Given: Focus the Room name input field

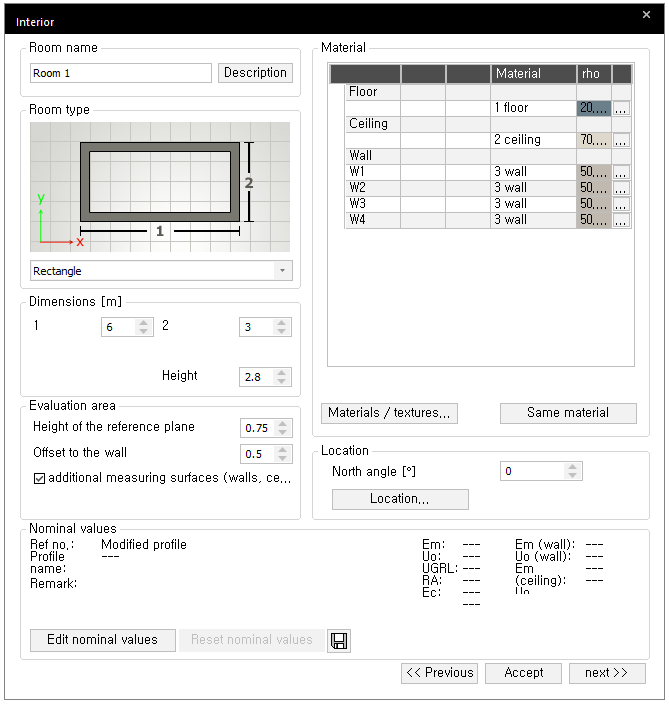Looking at the screenshot, I should click(121, 73).
